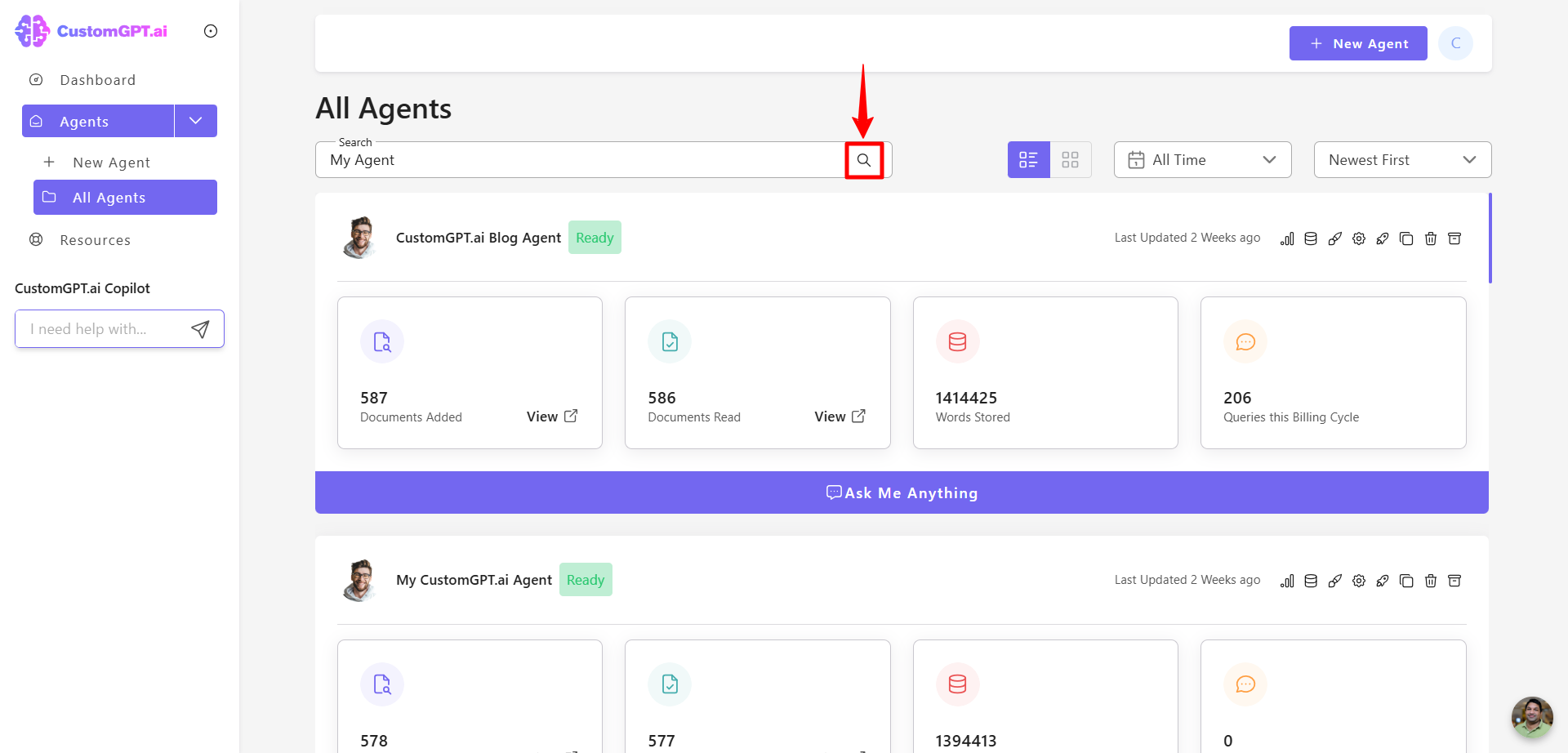Open the Newest First sort dropdown
This screenshot has width=1568, height=753.
(1403, 160)
